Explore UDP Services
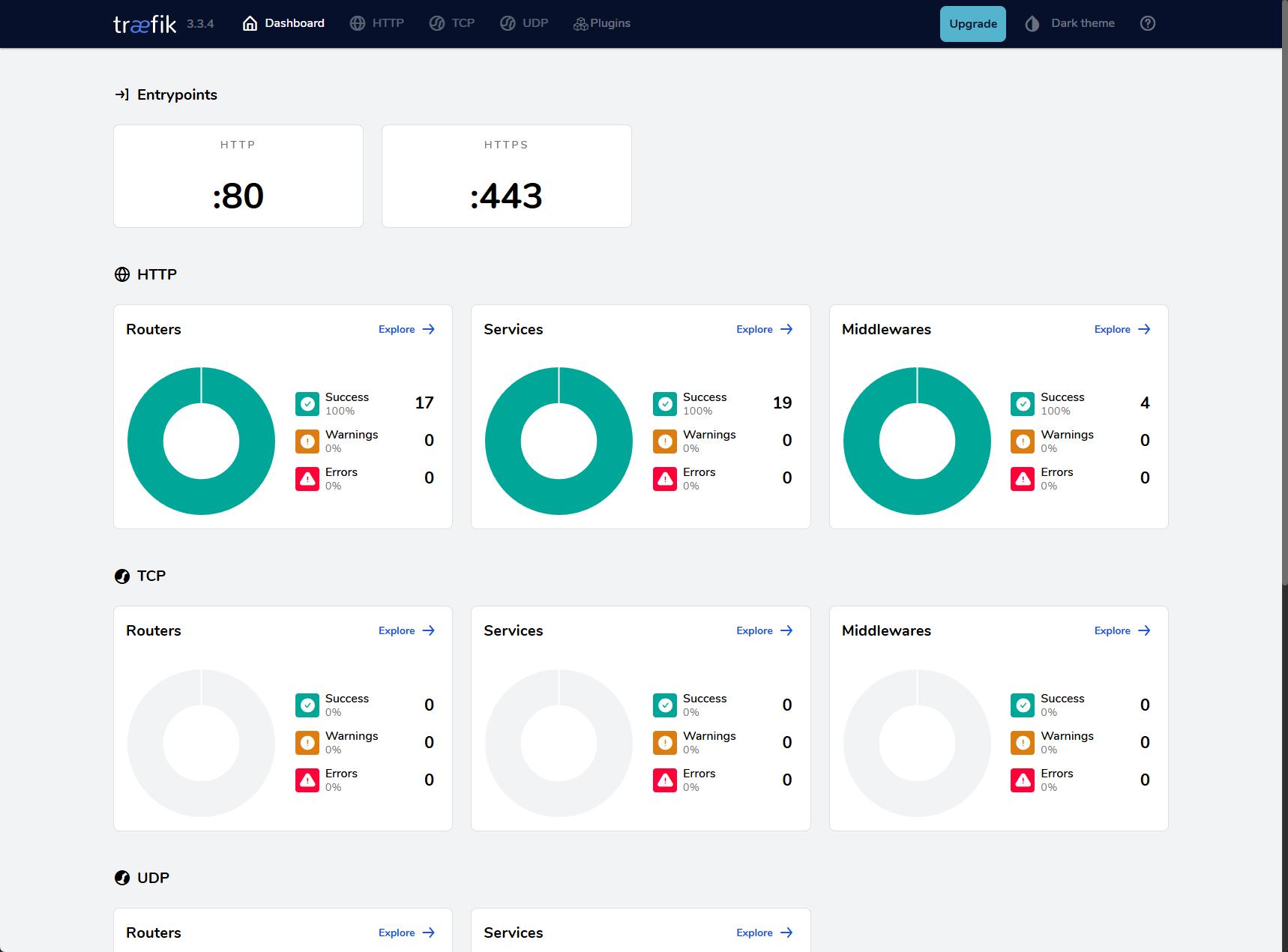The width and height of the screenshot is (1288, 952). tap(765, 933)
